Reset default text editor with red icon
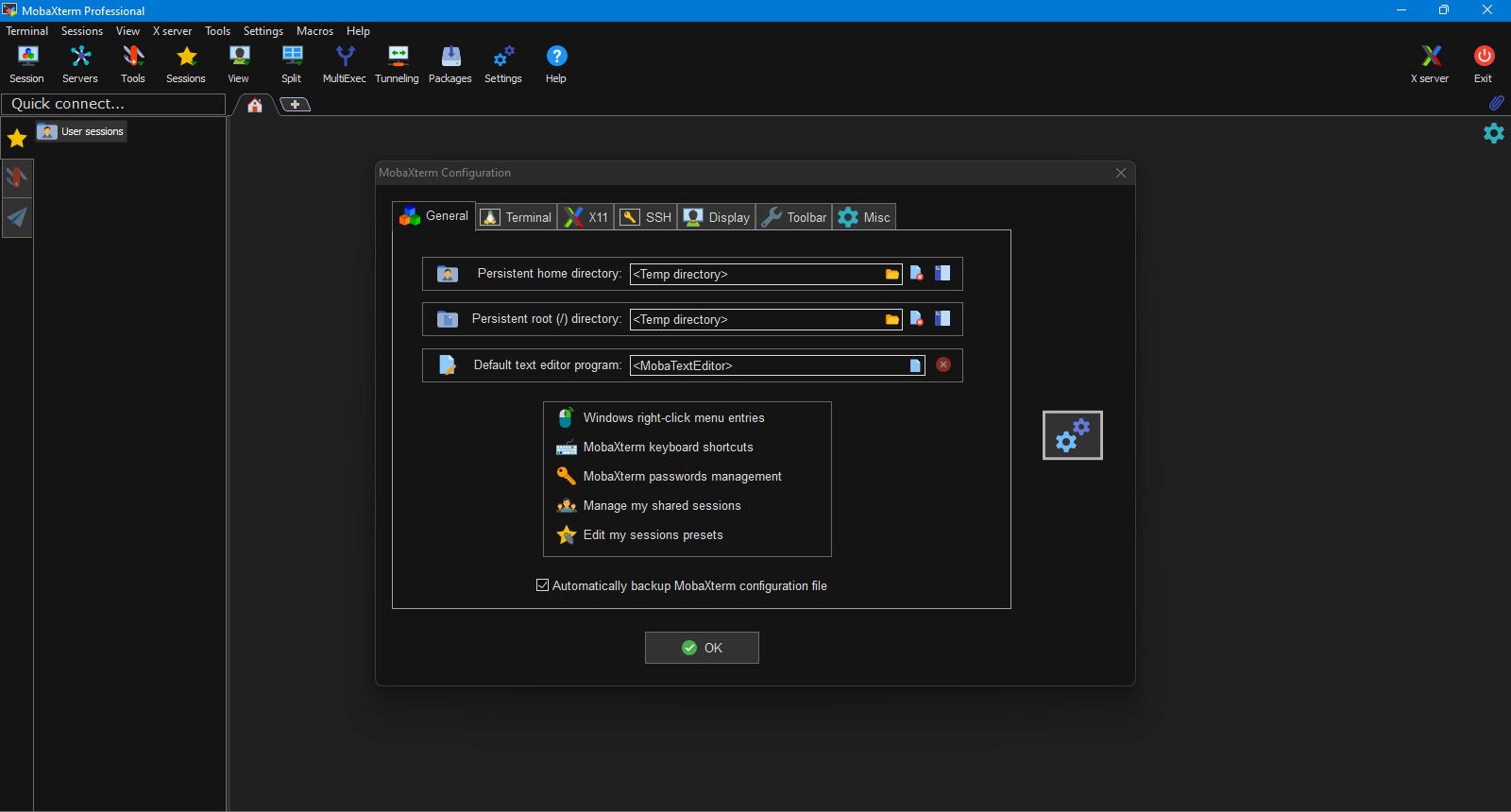 (x=943, y=364)
